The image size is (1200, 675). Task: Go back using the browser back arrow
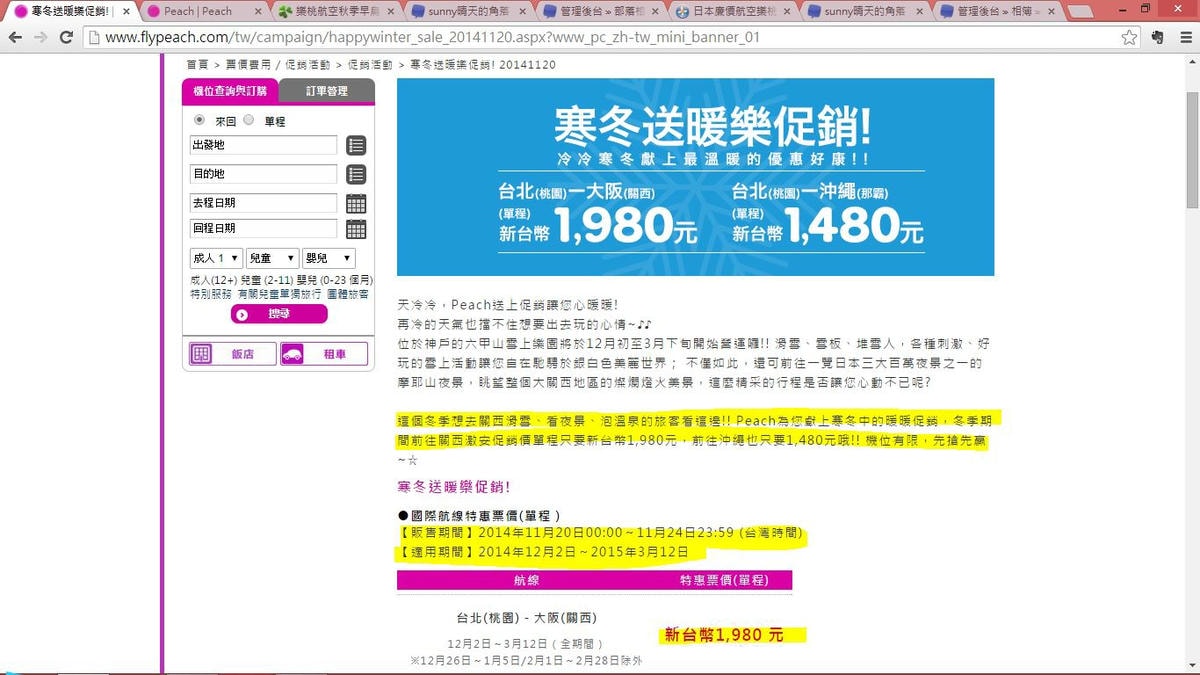(x=15, y=37)
